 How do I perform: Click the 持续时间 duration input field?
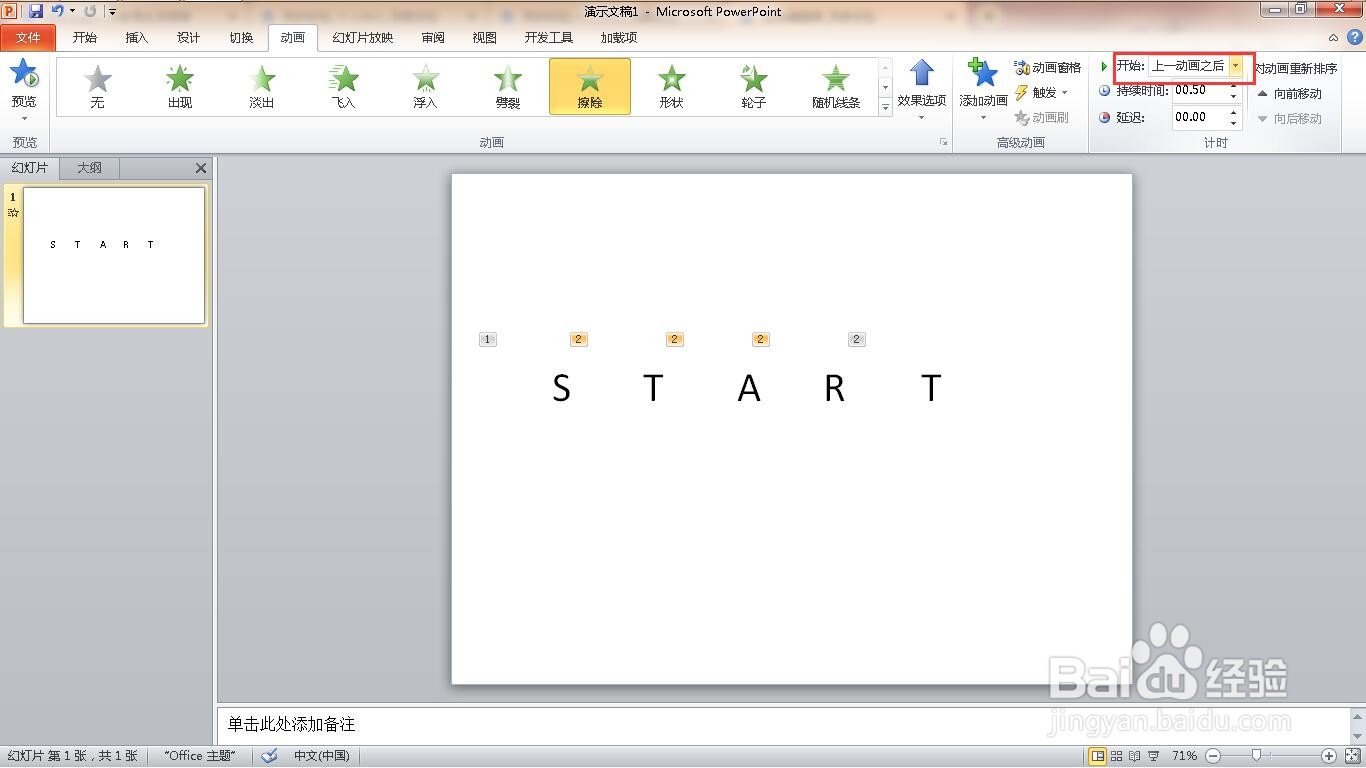(1200, 90)
